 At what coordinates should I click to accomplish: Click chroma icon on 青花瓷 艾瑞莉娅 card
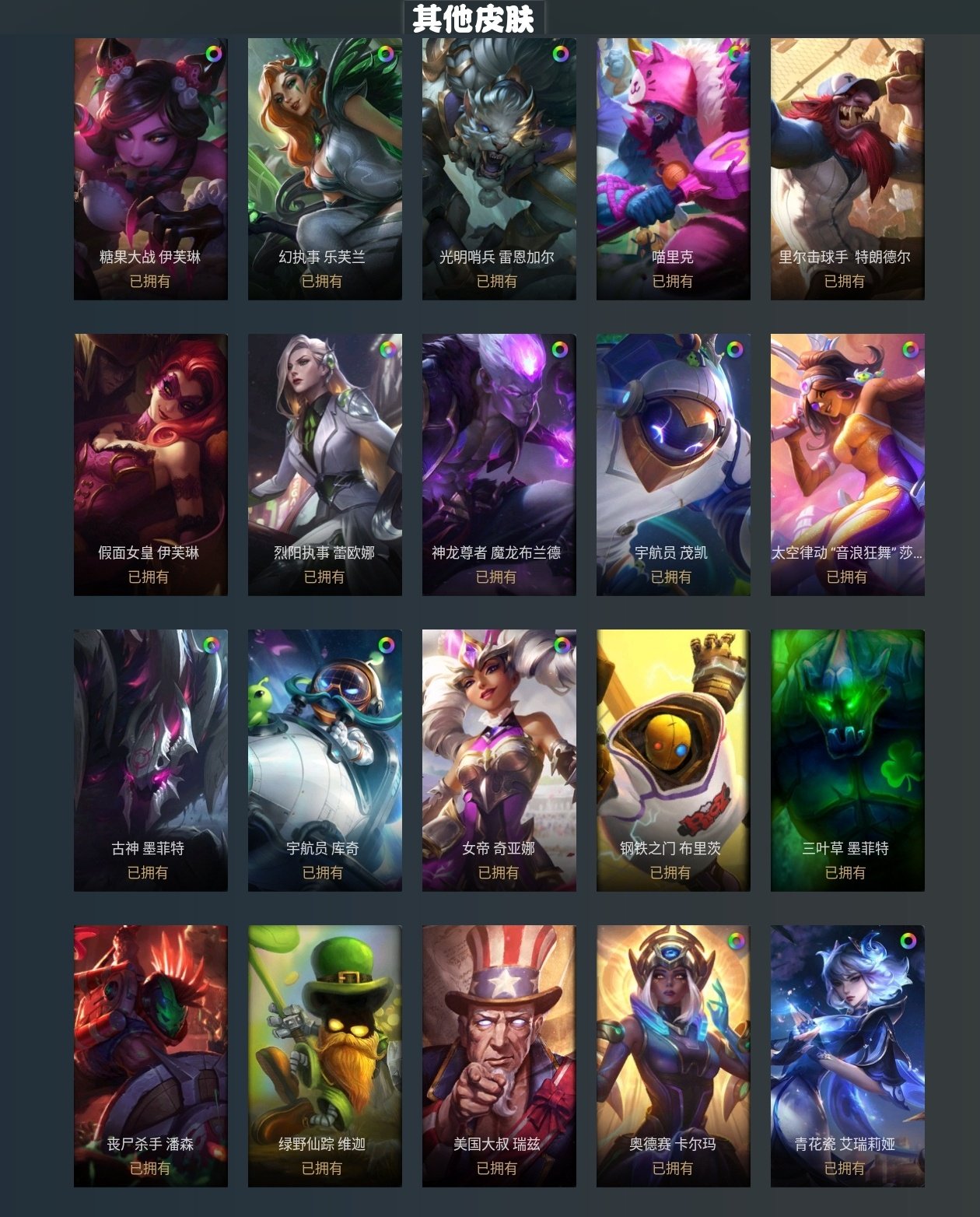(x=908, y=941)
